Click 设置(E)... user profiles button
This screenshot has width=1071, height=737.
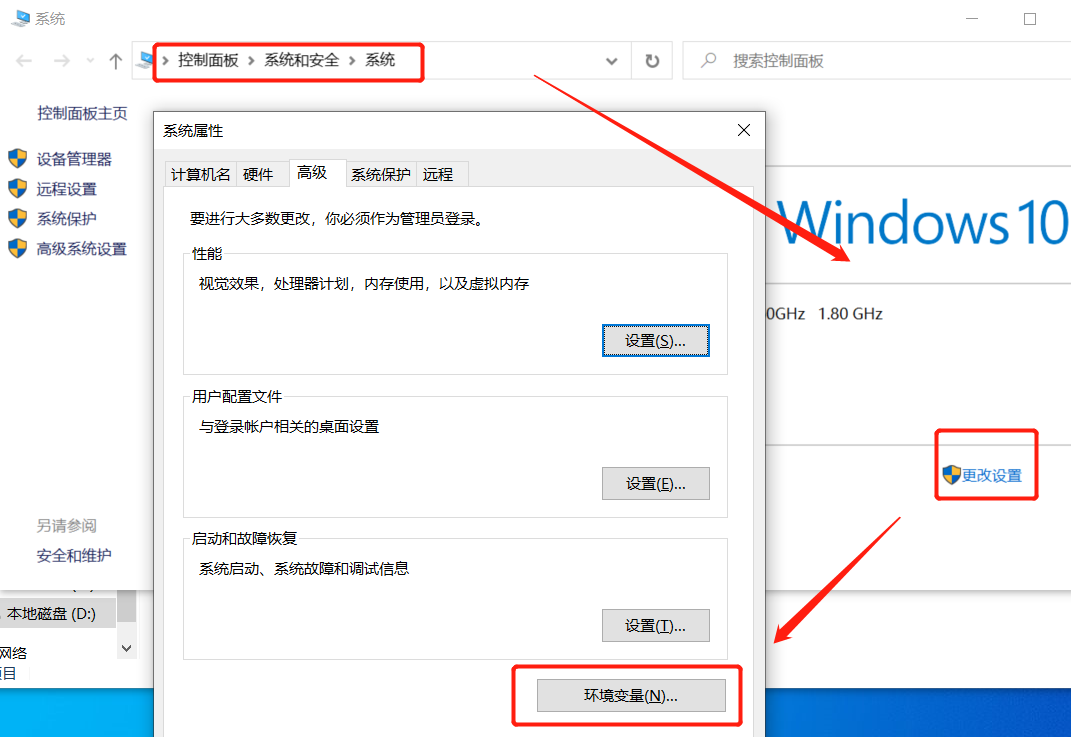656,484
